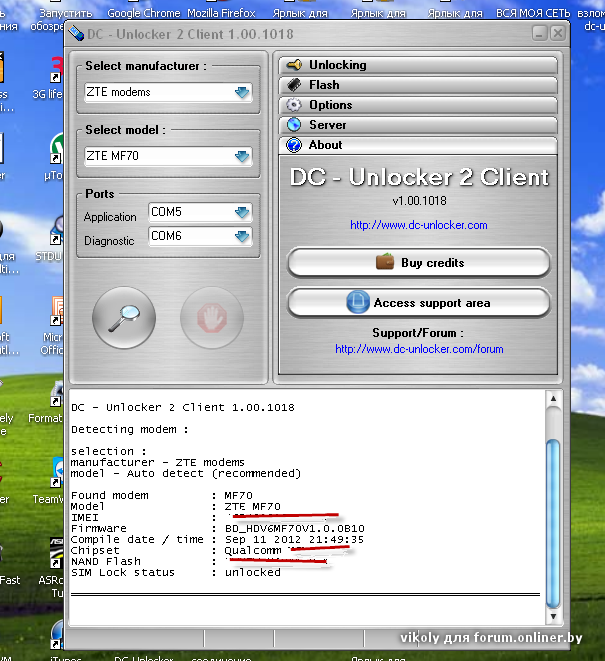Select the About section header

click(x=418, y=145)
